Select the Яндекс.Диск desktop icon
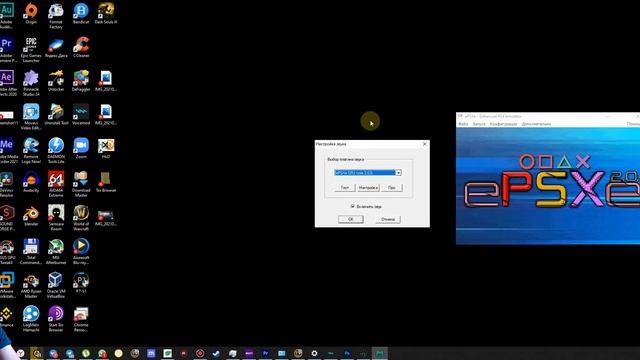The height and width of the screenshot is (360, 640). click(x=56, y=47)
